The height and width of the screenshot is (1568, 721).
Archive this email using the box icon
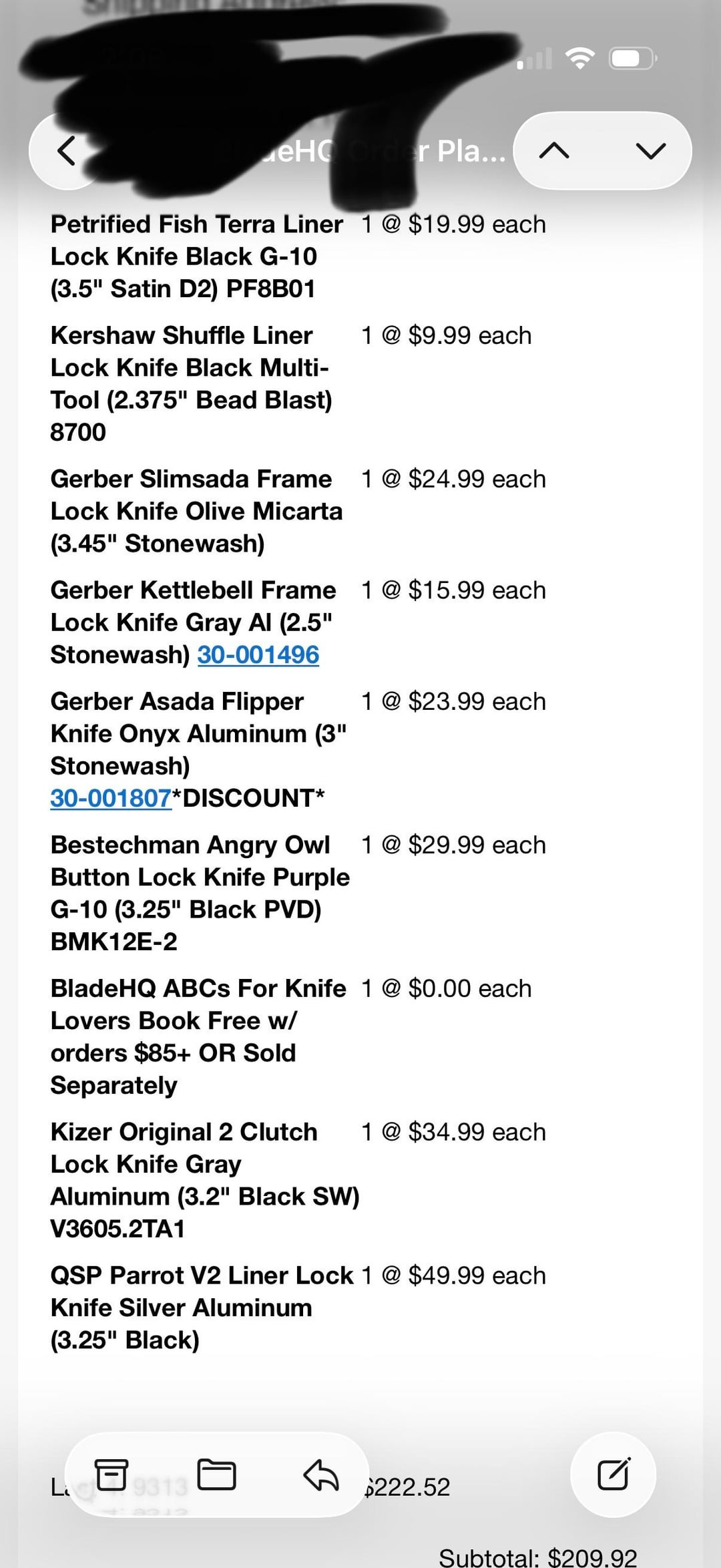click(x=111, y=1475)
